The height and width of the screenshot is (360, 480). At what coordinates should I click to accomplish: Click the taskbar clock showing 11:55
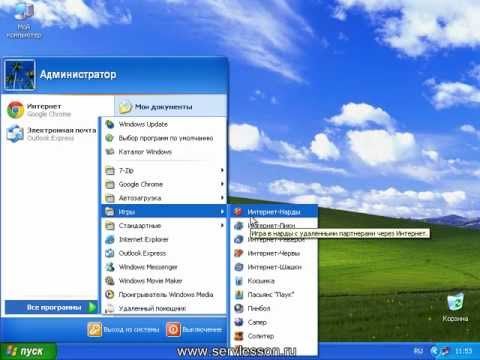(x=464, y=351)
